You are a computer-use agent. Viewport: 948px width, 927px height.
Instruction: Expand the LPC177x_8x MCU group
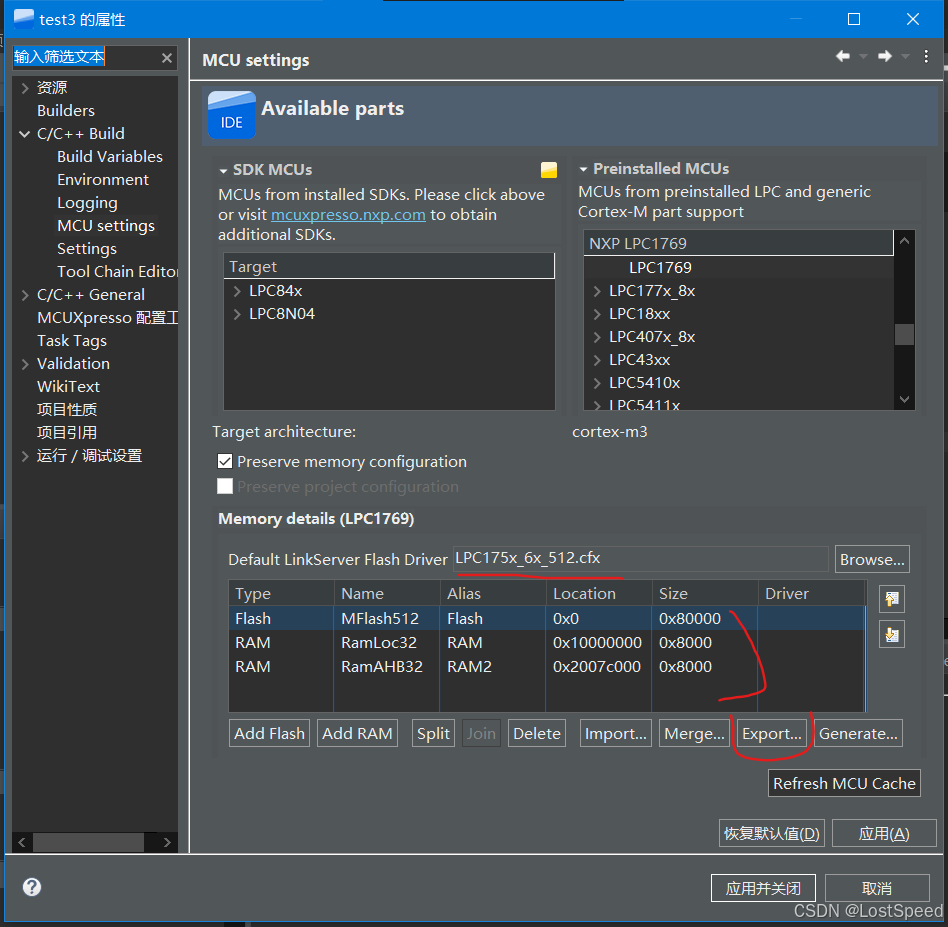tap(597, 291)
